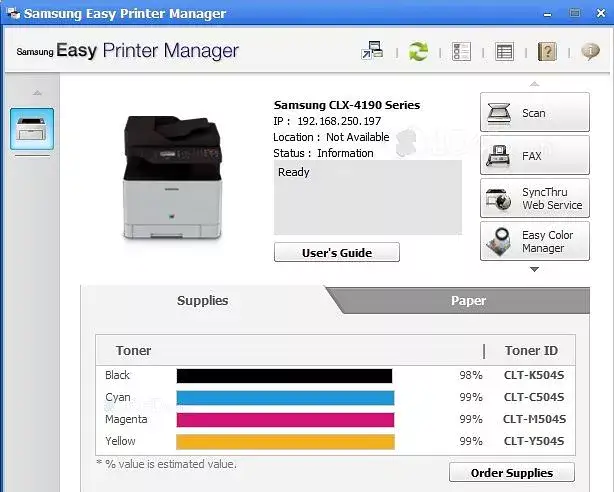This screenshot has width=614, height=492.
Task: Open the About info bubble icon
Action: pos(590,51)
